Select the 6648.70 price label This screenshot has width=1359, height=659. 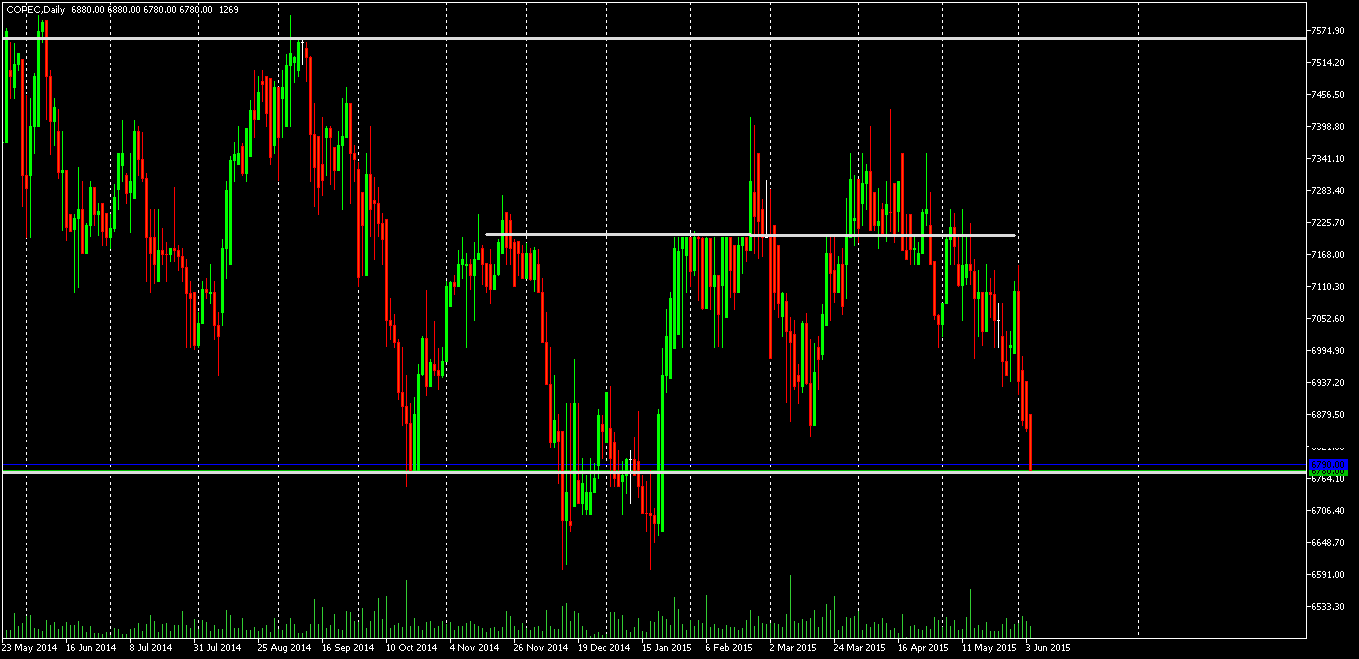pyautogui.click(x=1330, y=543)
